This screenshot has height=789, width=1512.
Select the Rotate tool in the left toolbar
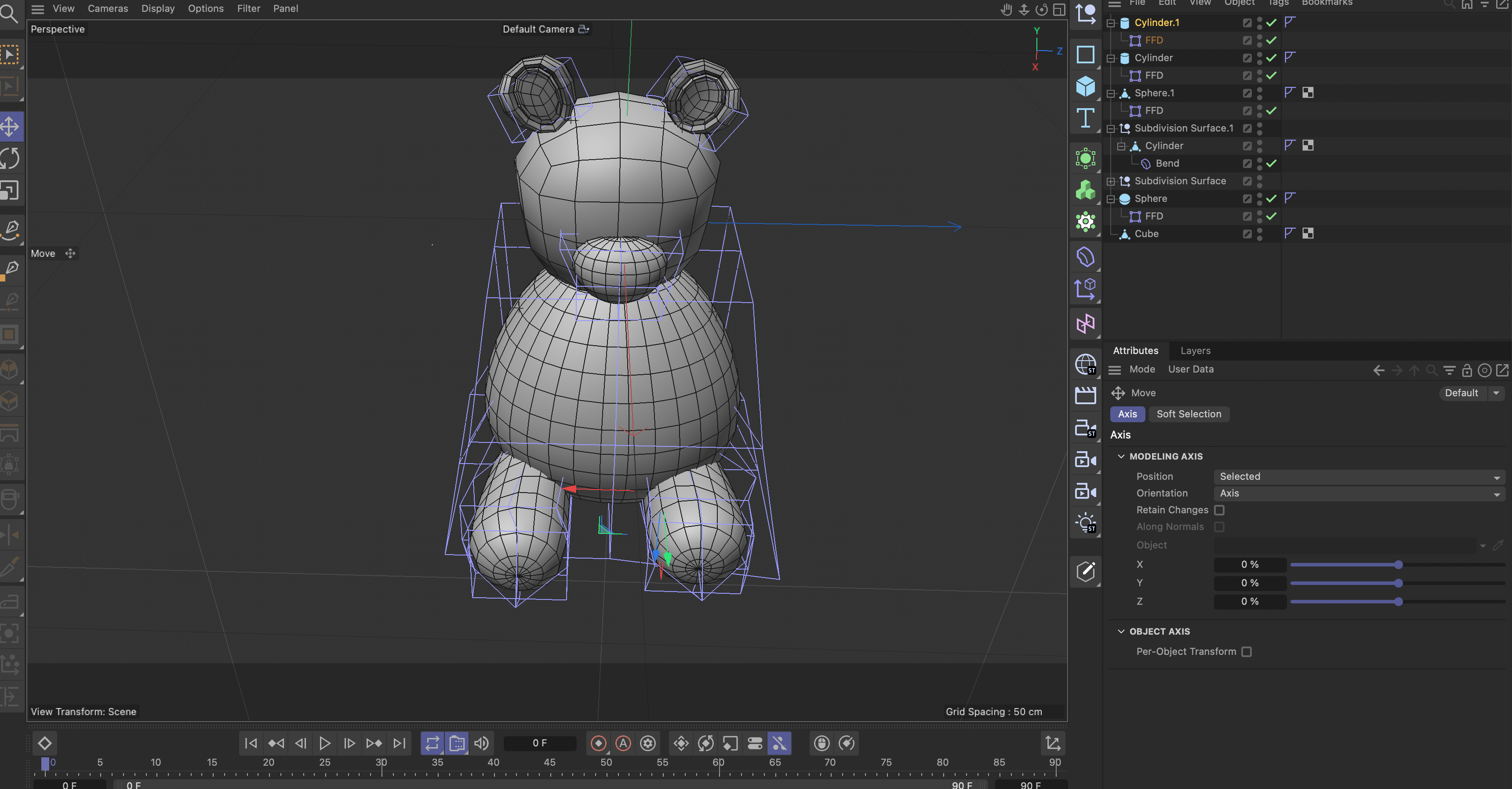9,157
